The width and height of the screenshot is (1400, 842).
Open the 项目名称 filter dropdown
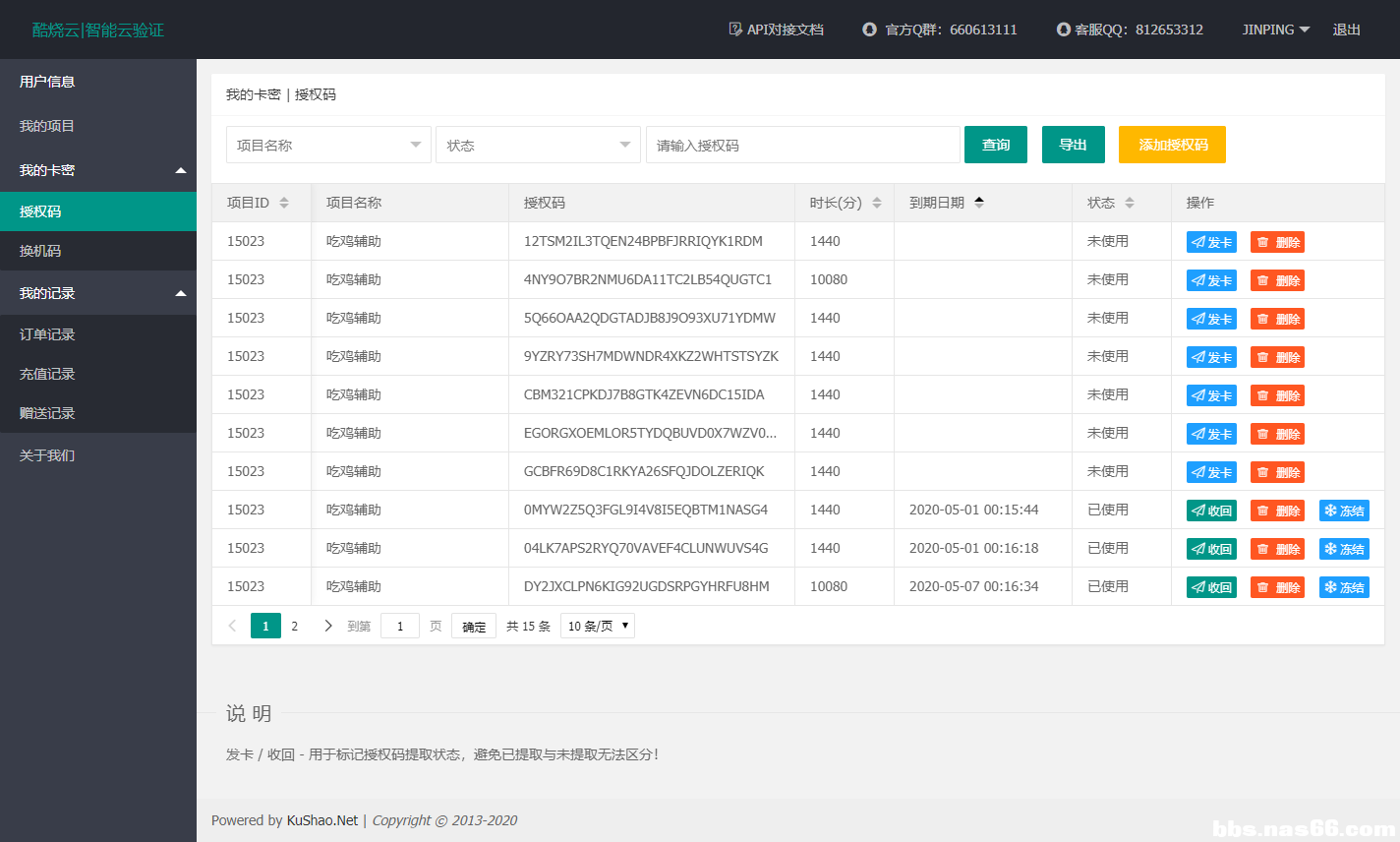tap(328, 145)
